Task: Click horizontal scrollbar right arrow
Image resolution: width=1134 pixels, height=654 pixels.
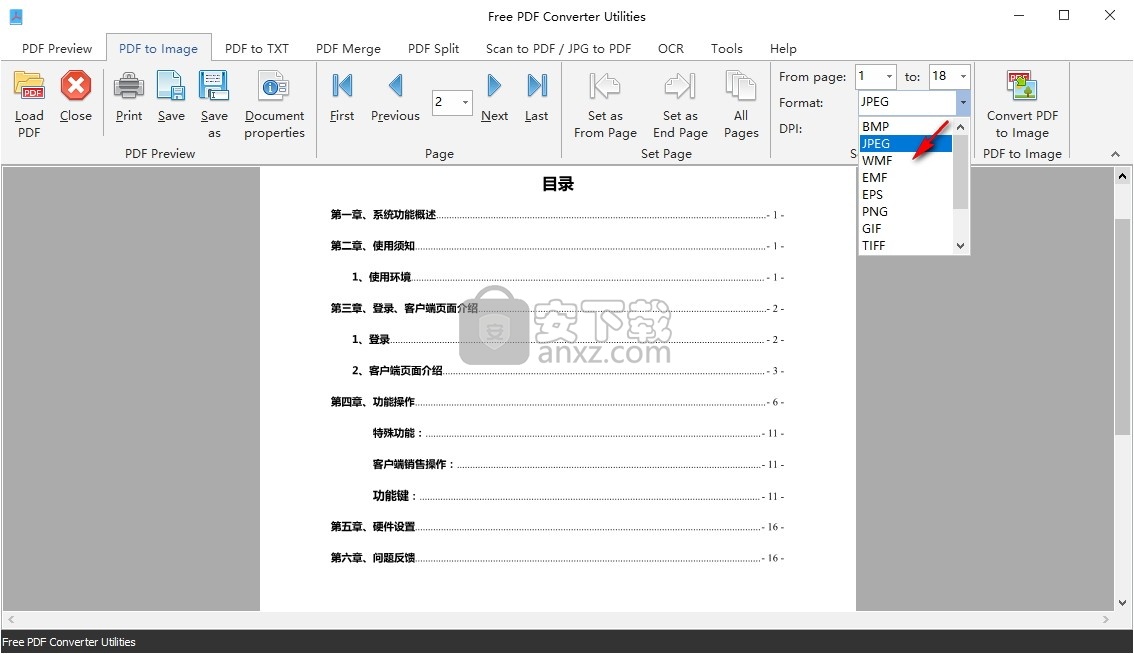Action: (1105, 620)
